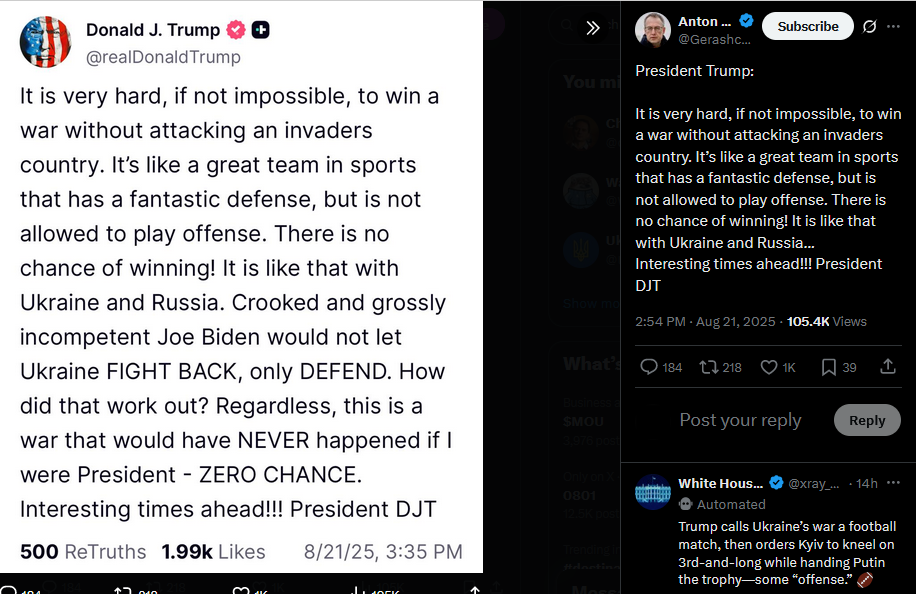Collapse image panel with double-chevron icon
Image resolution: width=916 pixels, height=594 pixels.
pos(592,28)
